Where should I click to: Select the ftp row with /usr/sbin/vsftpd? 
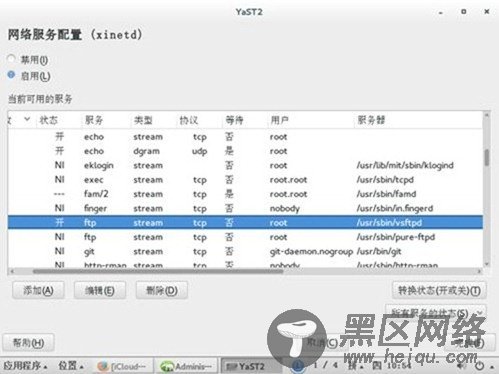[245, 222]
